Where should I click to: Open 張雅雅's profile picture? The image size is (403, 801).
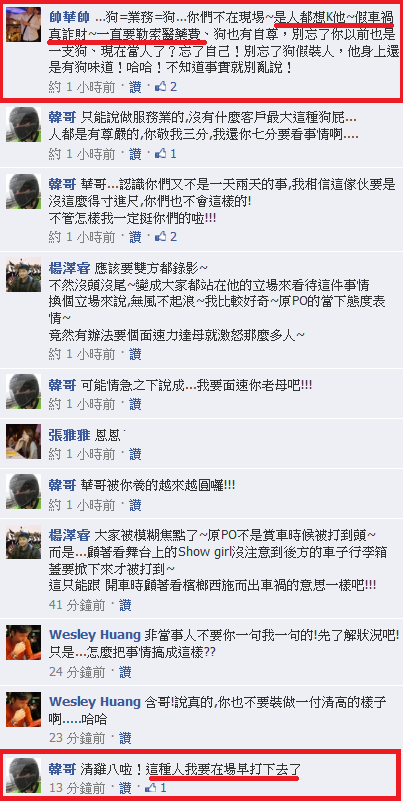[x=23, y=442]
